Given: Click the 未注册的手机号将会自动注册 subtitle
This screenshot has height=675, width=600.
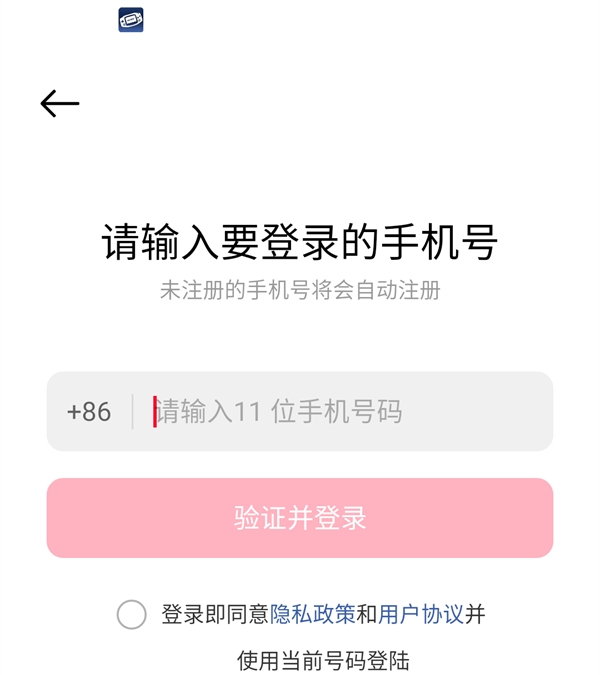Looking at the screenshot, I should 300,291.
